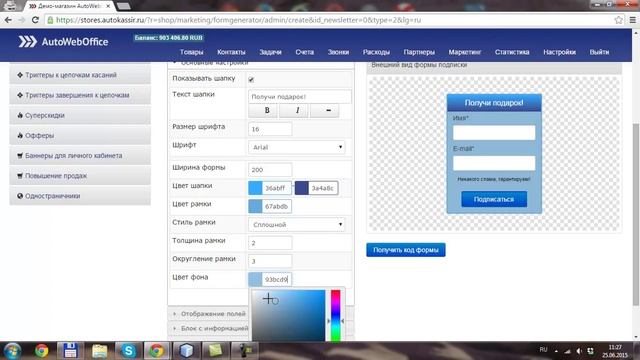Viewport: 640px width, 360px height.
Task: Open 'Баннеры для личного кабинета' sidebar item
Action: [80, 156]
